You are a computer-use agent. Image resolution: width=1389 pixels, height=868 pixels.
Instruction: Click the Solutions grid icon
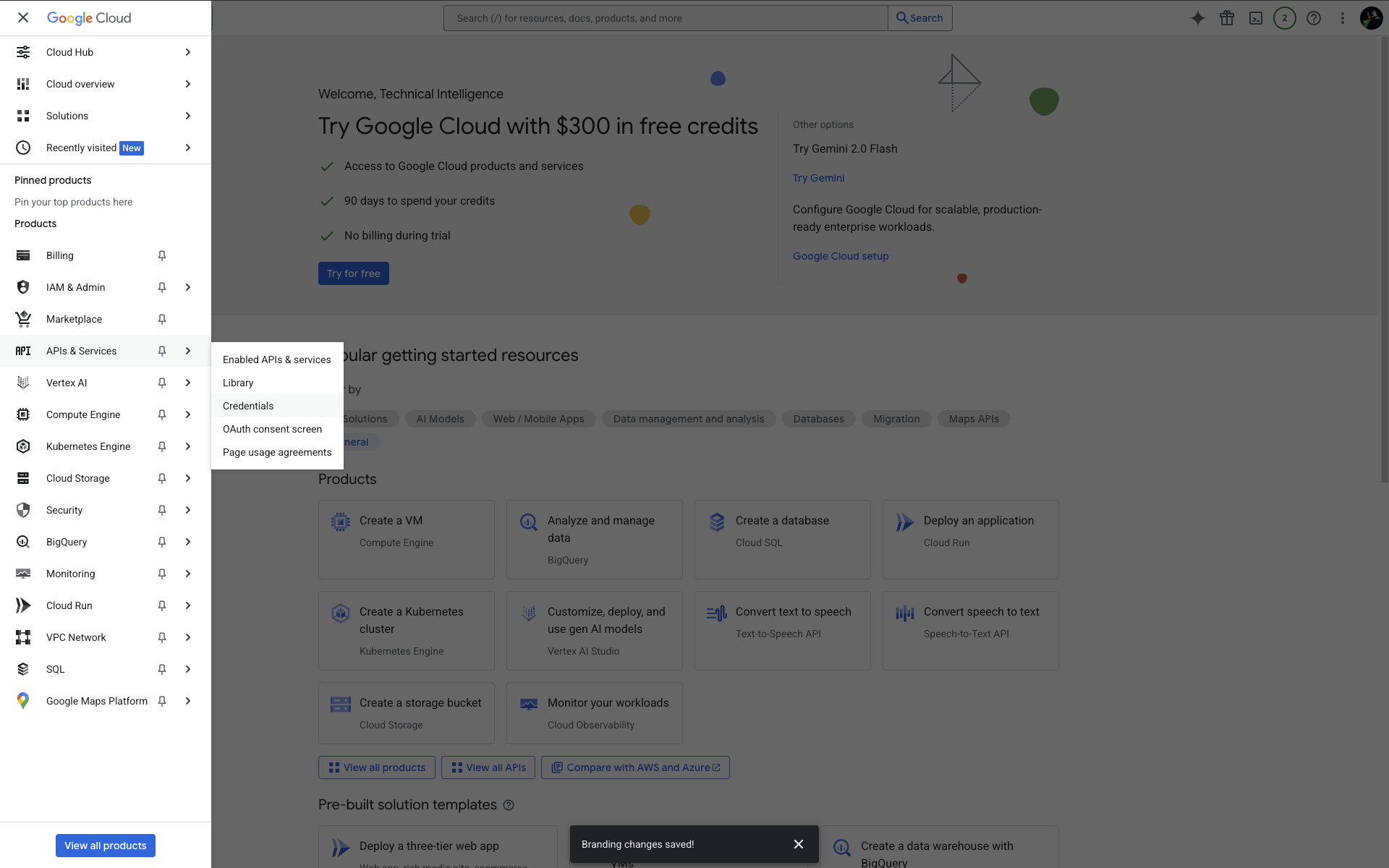pos(23,116)
